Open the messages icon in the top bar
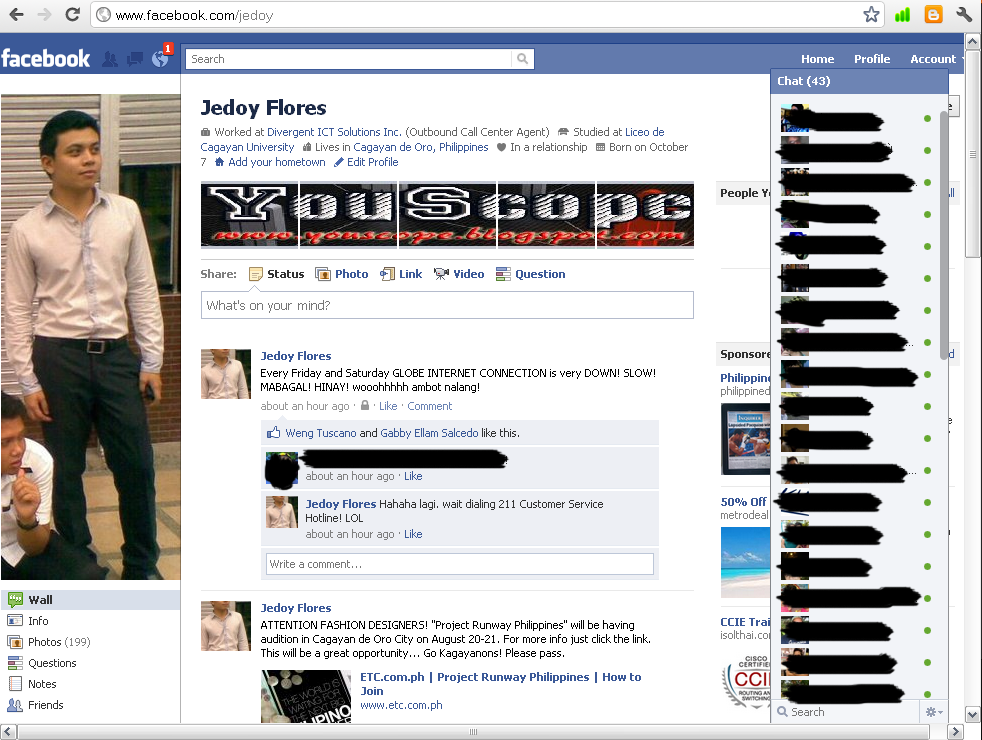The image size is (982, 740). [x=134, y=58]
